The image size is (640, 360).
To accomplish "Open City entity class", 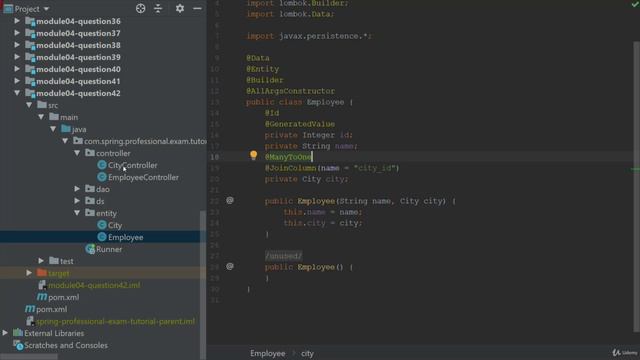I will coord(115,225).
